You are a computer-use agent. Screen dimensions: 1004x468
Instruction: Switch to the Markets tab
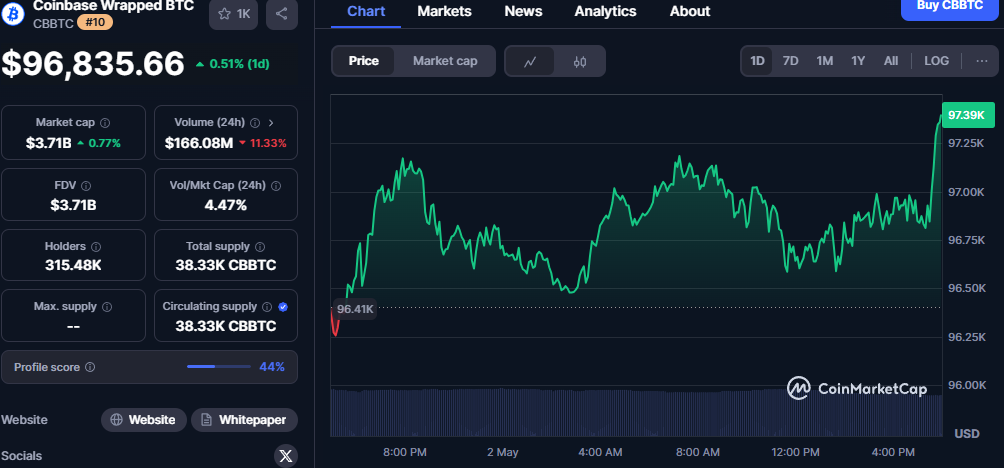pyautogui.click(x=444, y=12)
